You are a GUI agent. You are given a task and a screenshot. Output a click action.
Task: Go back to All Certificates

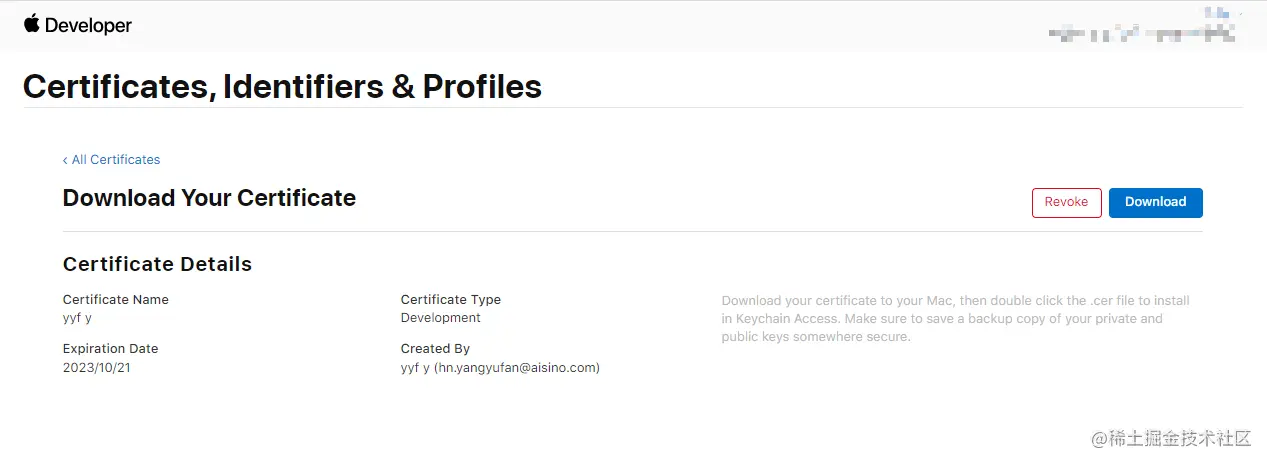click(x=116, y=160)
